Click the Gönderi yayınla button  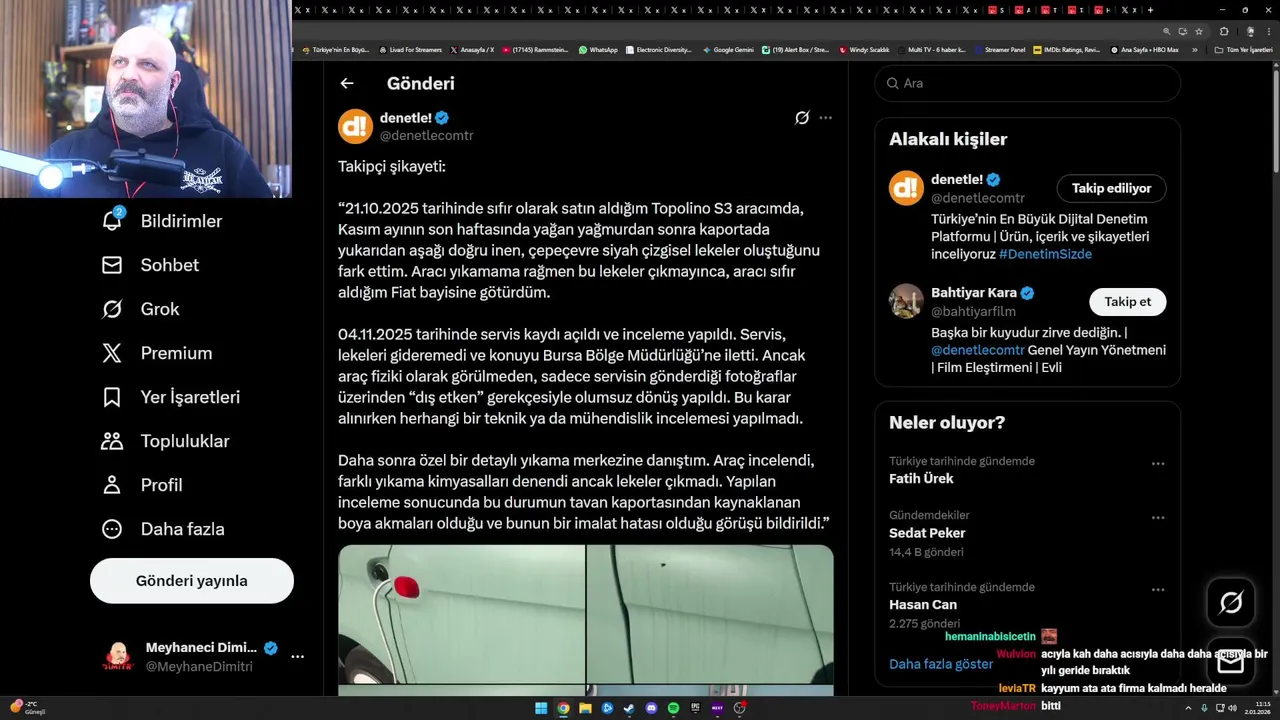192,581
